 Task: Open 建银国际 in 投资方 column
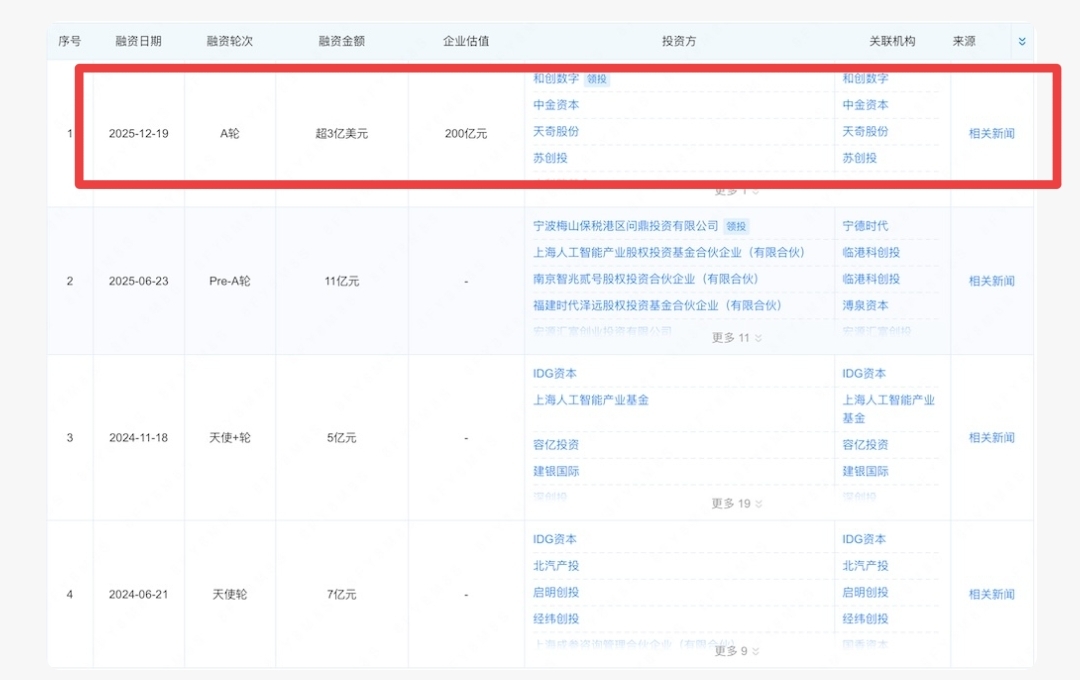556,471
